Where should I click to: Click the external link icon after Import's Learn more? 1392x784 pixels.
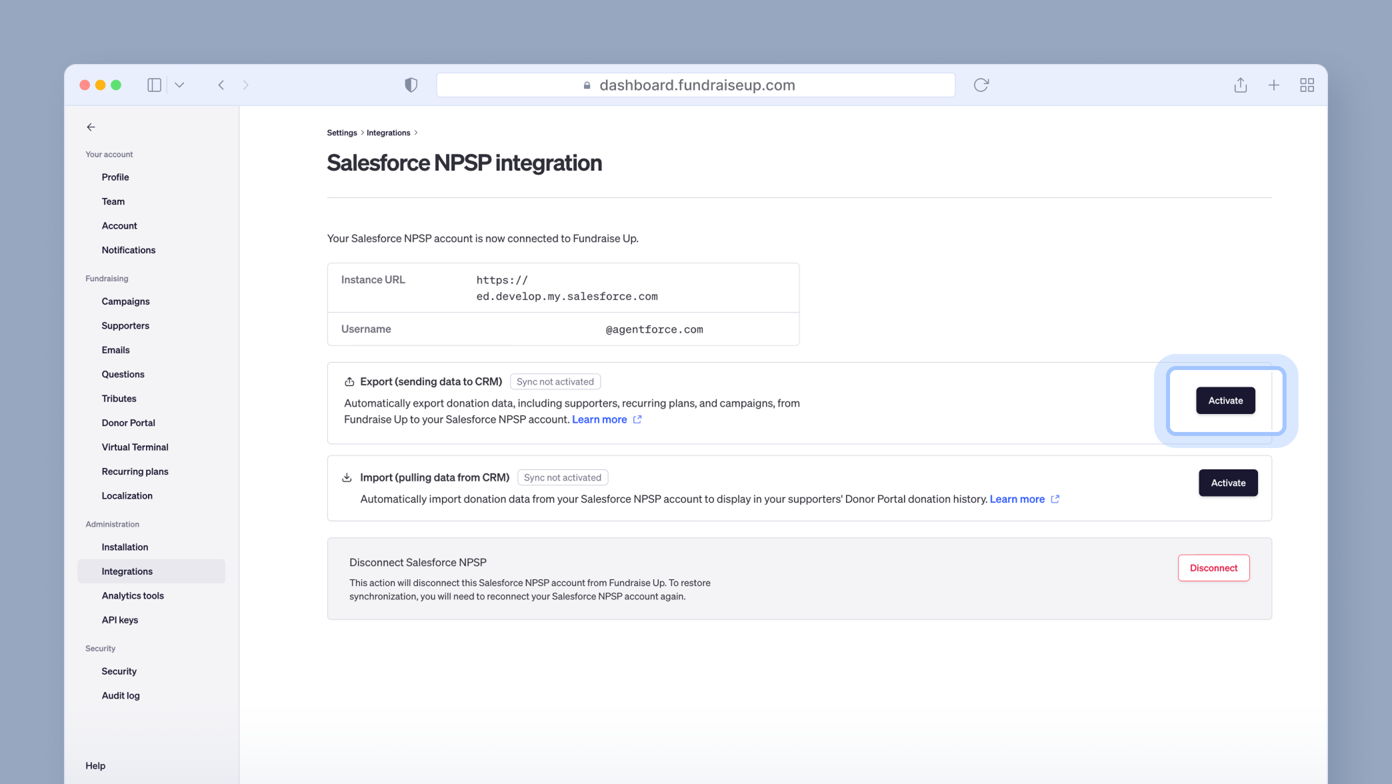[x=1056, y=499]
